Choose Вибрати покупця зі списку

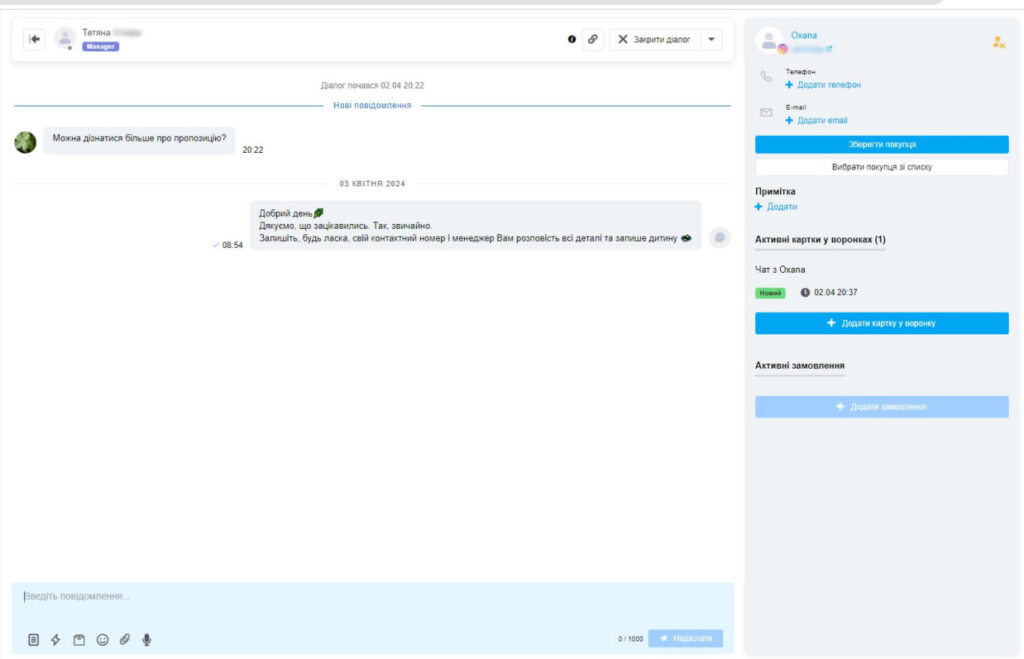881,167
